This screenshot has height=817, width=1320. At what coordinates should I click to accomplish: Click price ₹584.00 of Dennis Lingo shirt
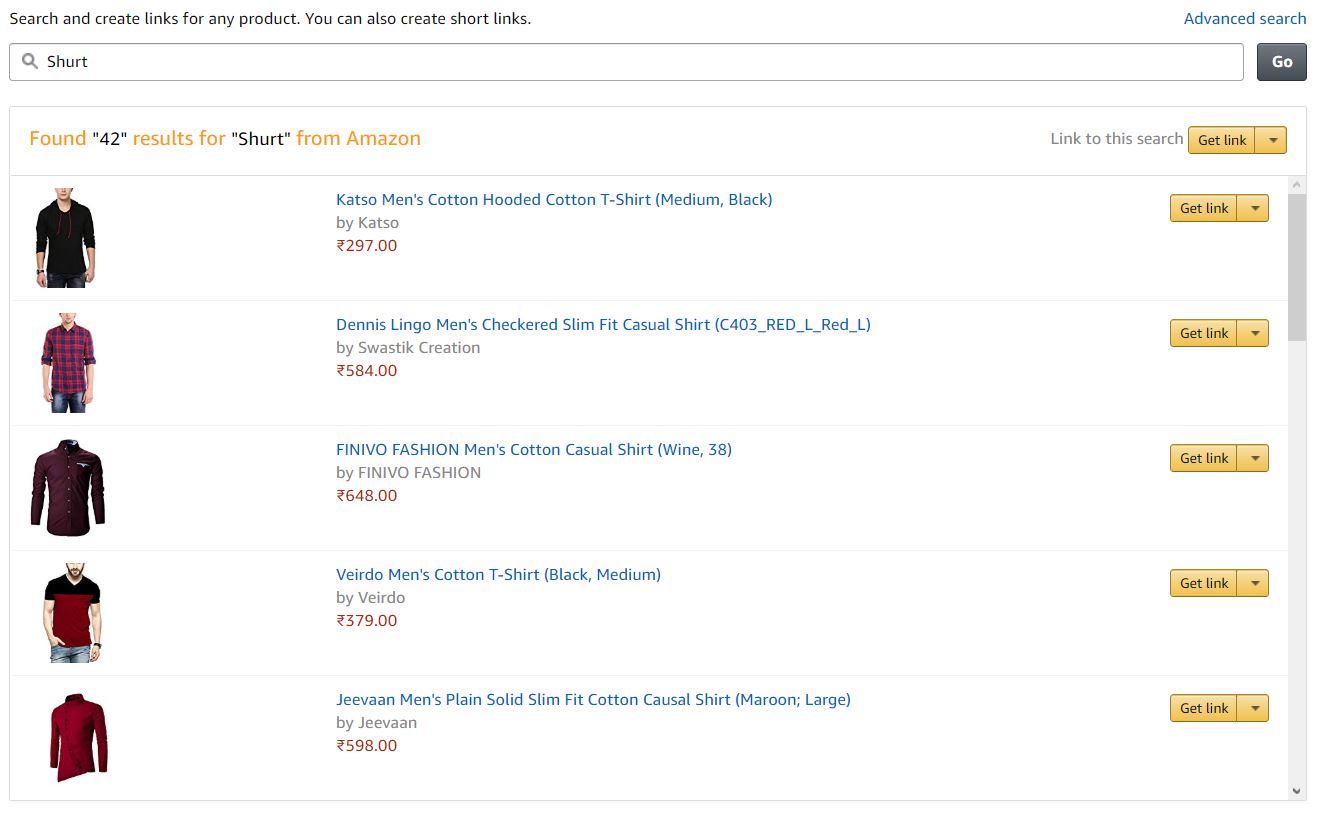click(367, 371)
